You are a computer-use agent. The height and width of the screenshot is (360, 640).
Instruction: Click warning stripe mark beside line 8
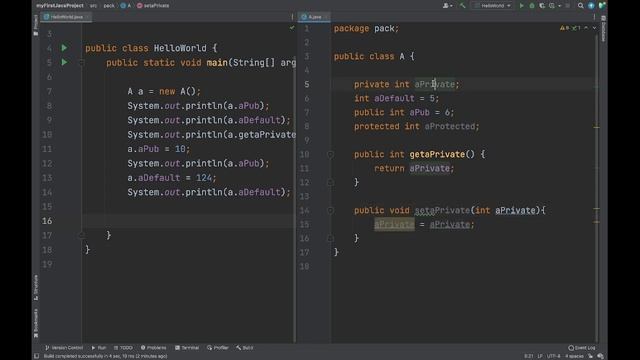596,127
